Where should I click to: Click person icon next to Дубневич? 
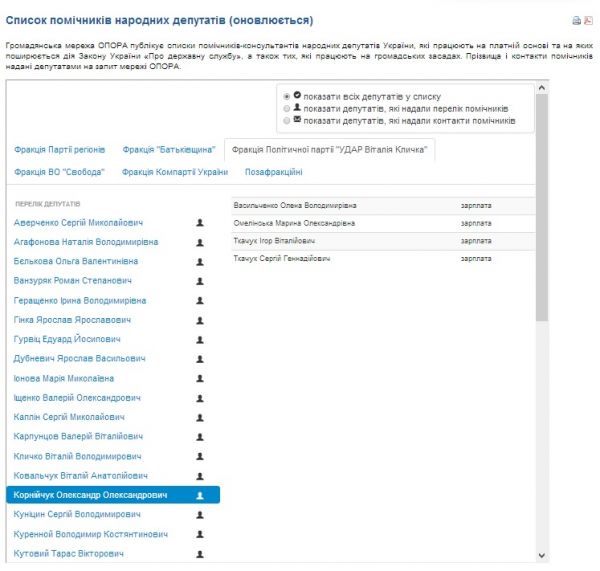[x=200, y=359]
